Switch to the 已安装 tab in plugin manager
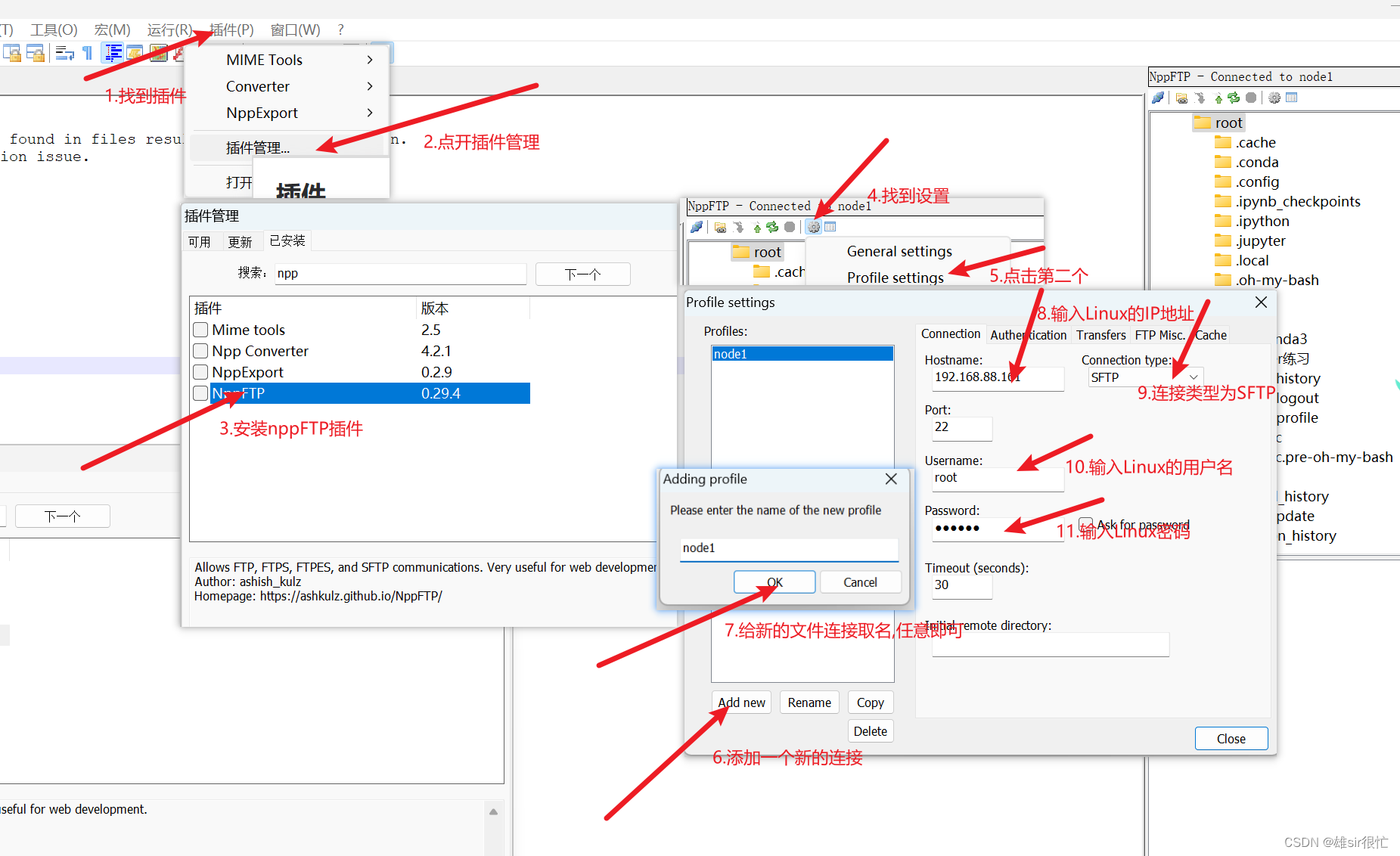Screen dimensions: 1400x856 click(287, 240)
